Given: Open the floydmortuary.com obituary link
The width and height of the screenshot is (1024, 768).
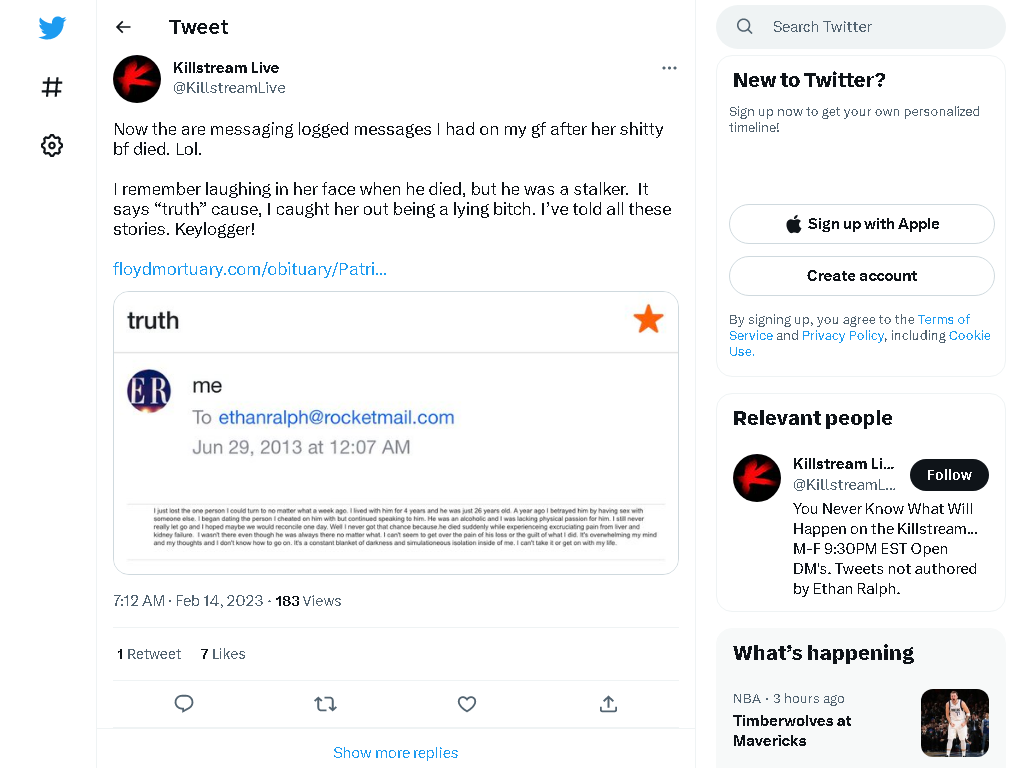Looking at the screenshot, I should [x=249, y=269].
